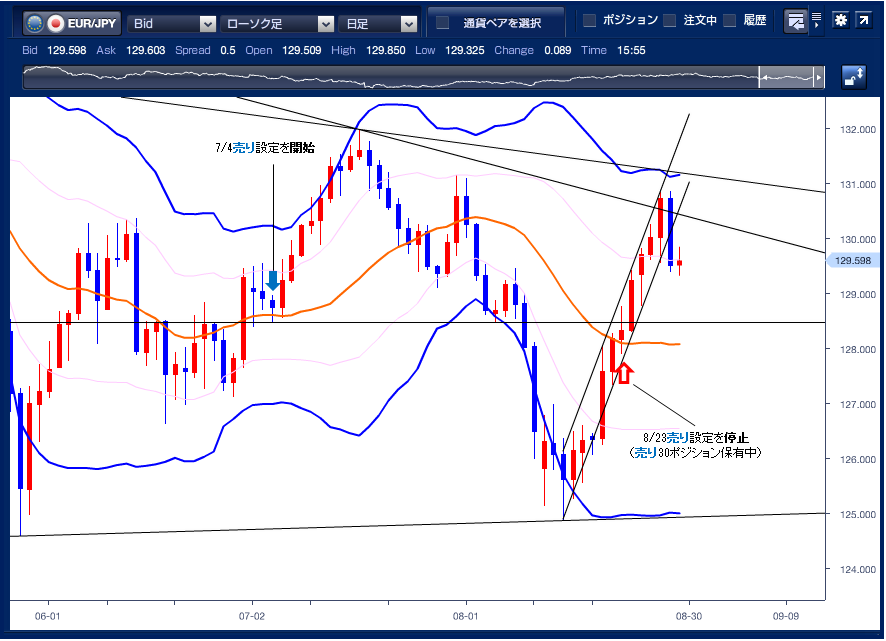Click the Open 129.509 value
886x641 pixels.
(x=302, y=50)
